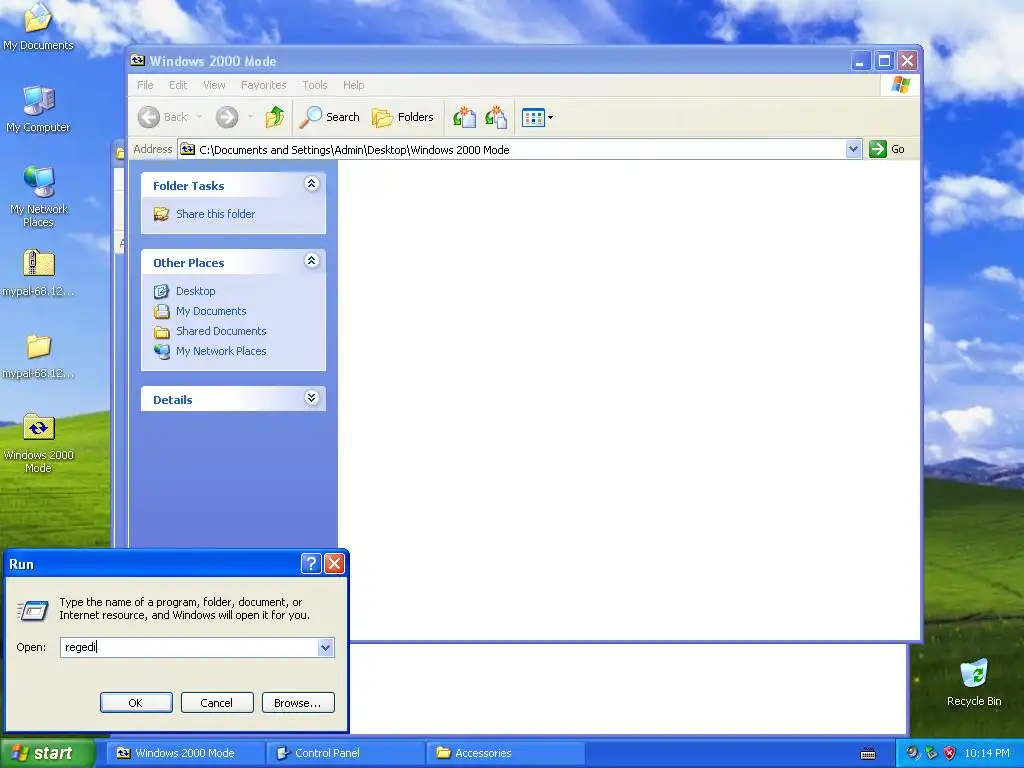Switch to Control Panel taskbar button
Screen dimensions: 1024x768
click(346, 753)
